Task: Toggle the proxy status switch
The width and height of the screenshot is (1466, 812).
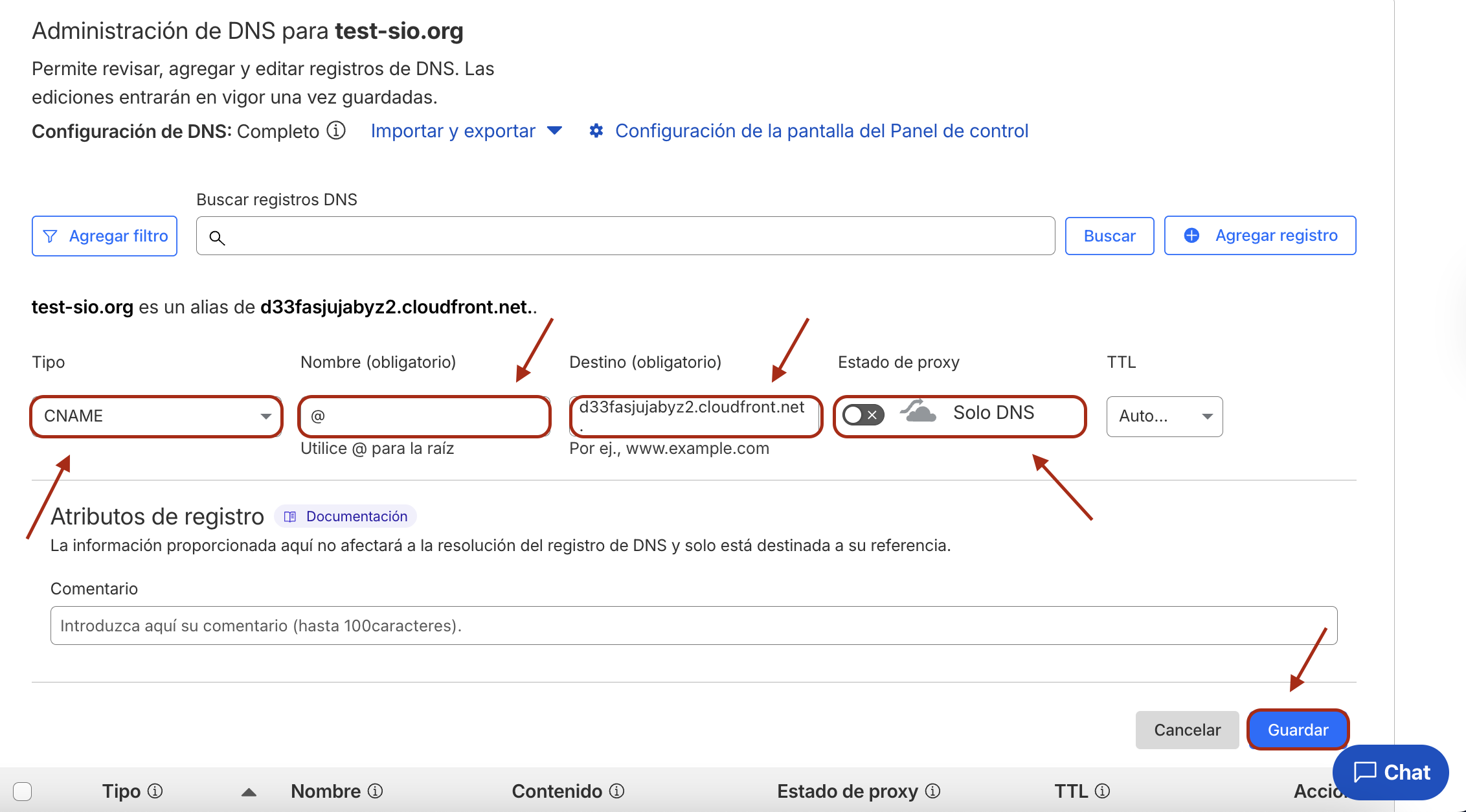Action: 863,414
